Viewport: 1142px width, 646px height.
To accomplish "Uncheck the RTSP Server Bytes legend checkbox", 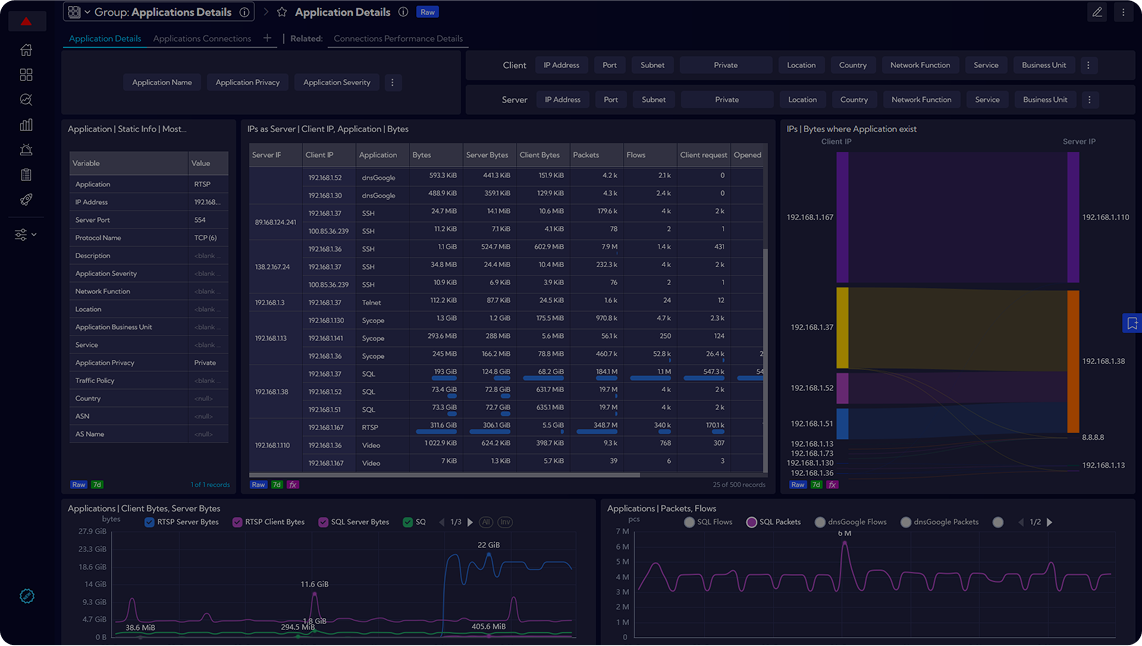I will (149, 522).
